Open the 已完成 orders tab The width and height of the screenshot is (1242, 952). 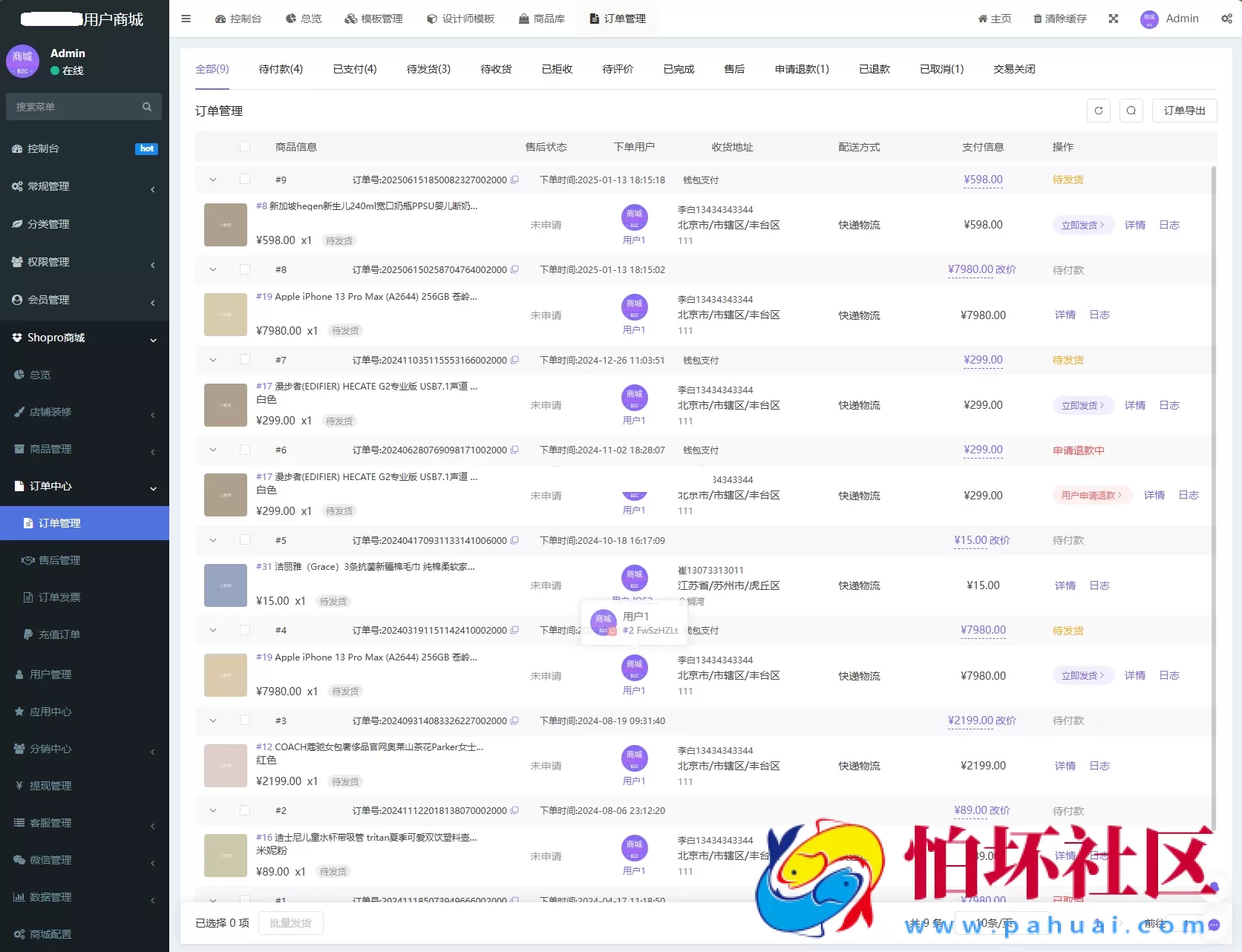(x=678, y=68)
